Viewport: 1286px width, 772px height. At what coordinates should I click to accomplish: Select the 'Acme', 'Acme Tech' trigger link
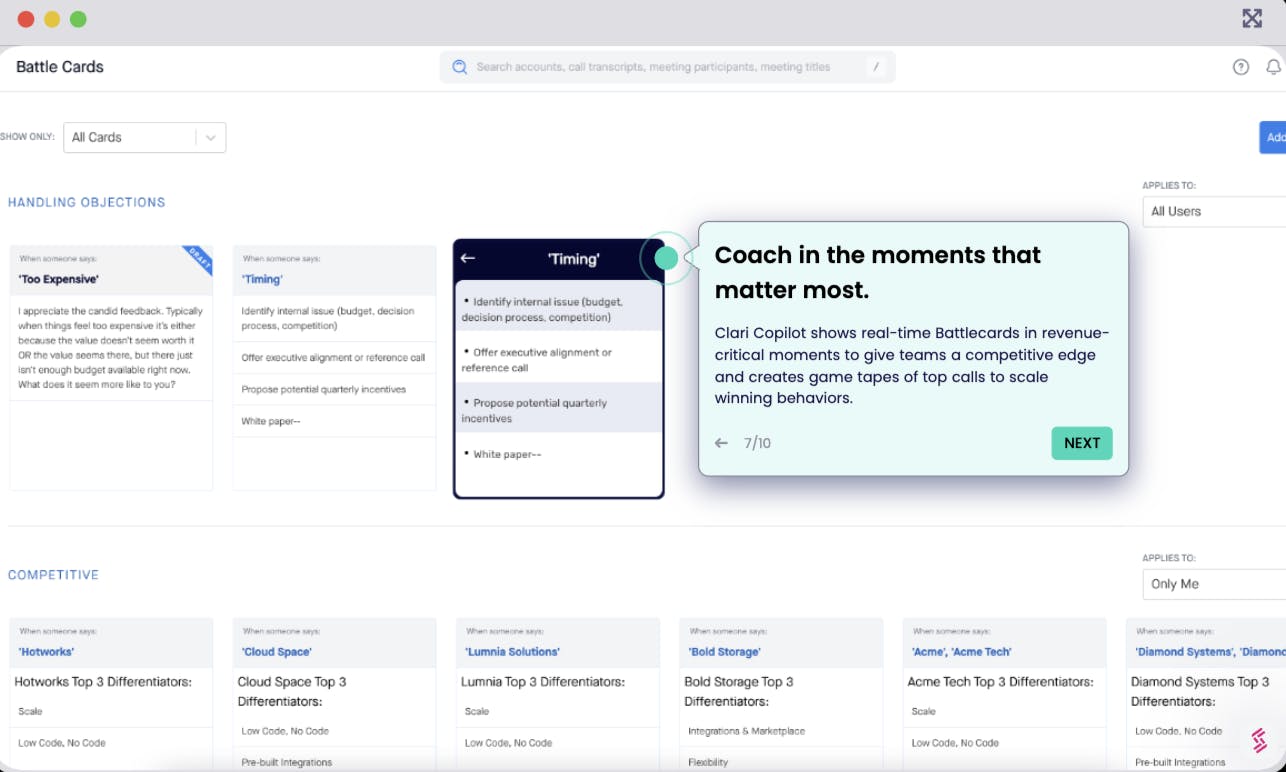pos(961,652)
